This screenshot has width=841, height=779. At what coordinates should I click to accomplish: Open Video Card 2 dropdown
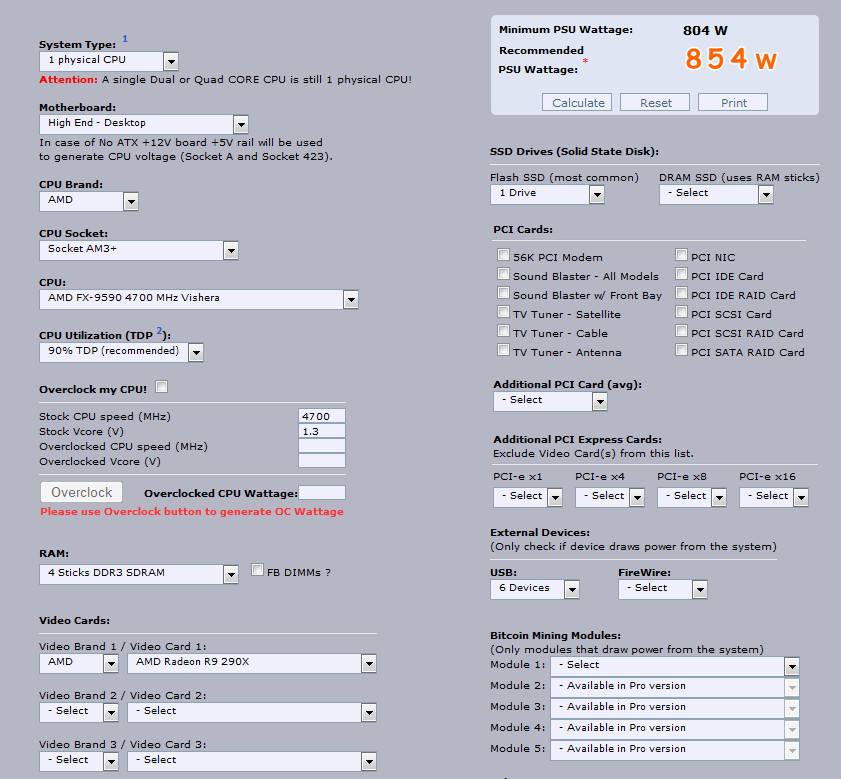[252, 712]
